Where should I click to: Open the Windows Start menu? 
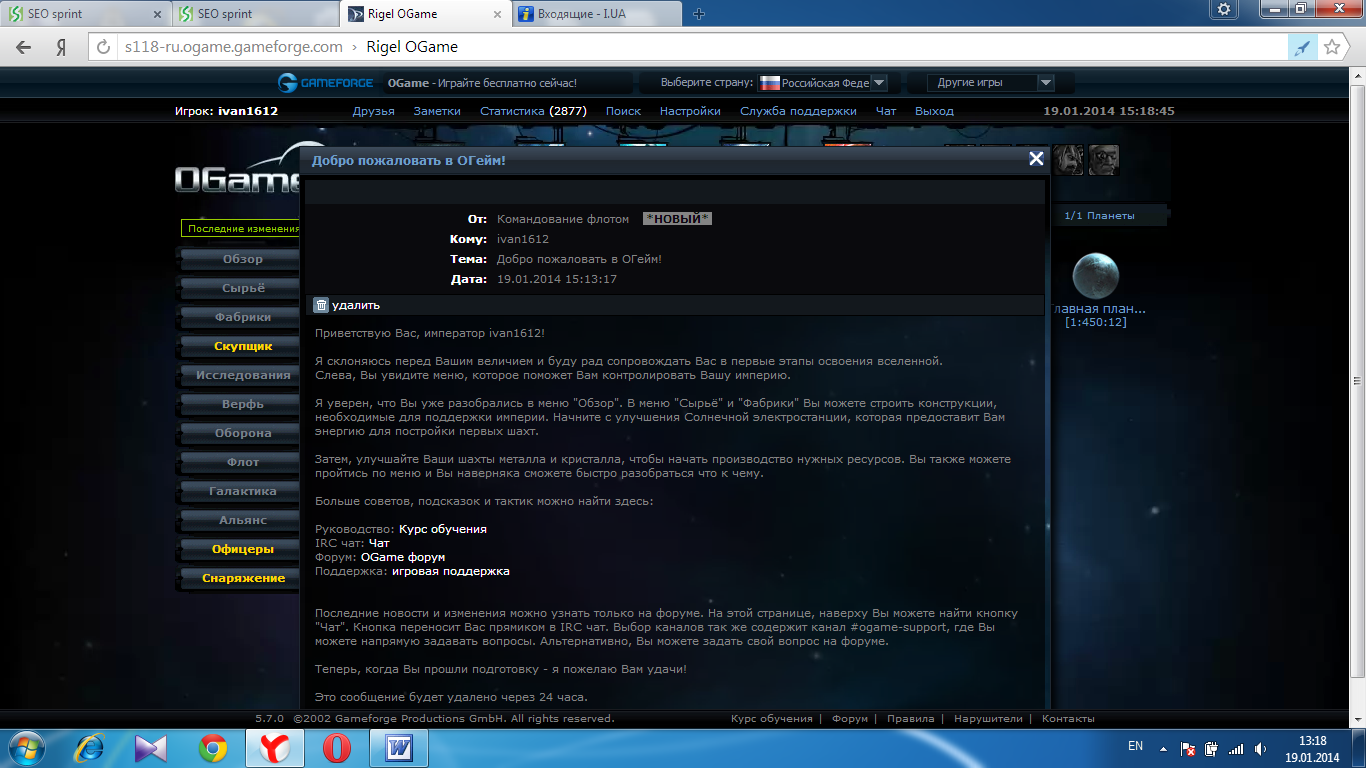tap(25, 748)
